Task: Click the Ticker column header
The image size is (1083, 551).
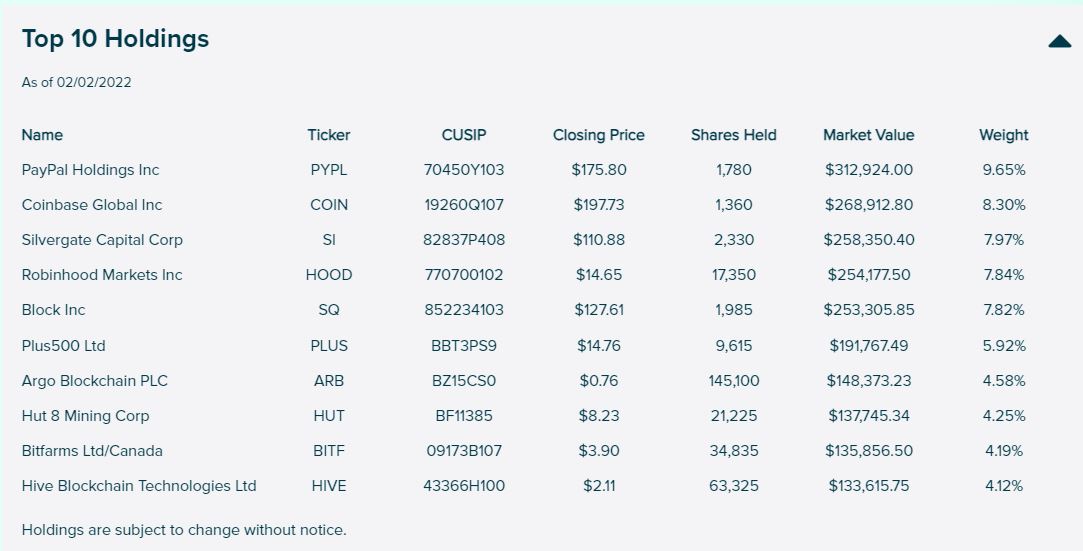Action: (329, 135)
